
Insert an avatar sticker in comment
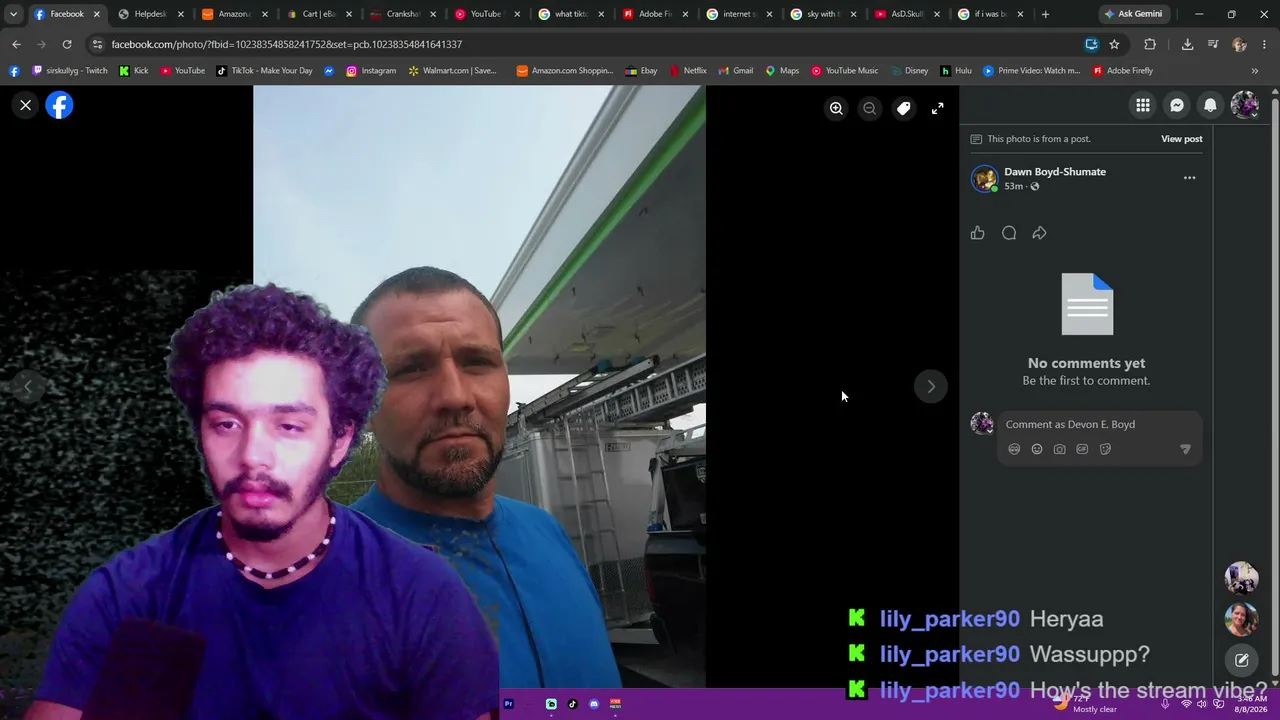[1014, 450]
